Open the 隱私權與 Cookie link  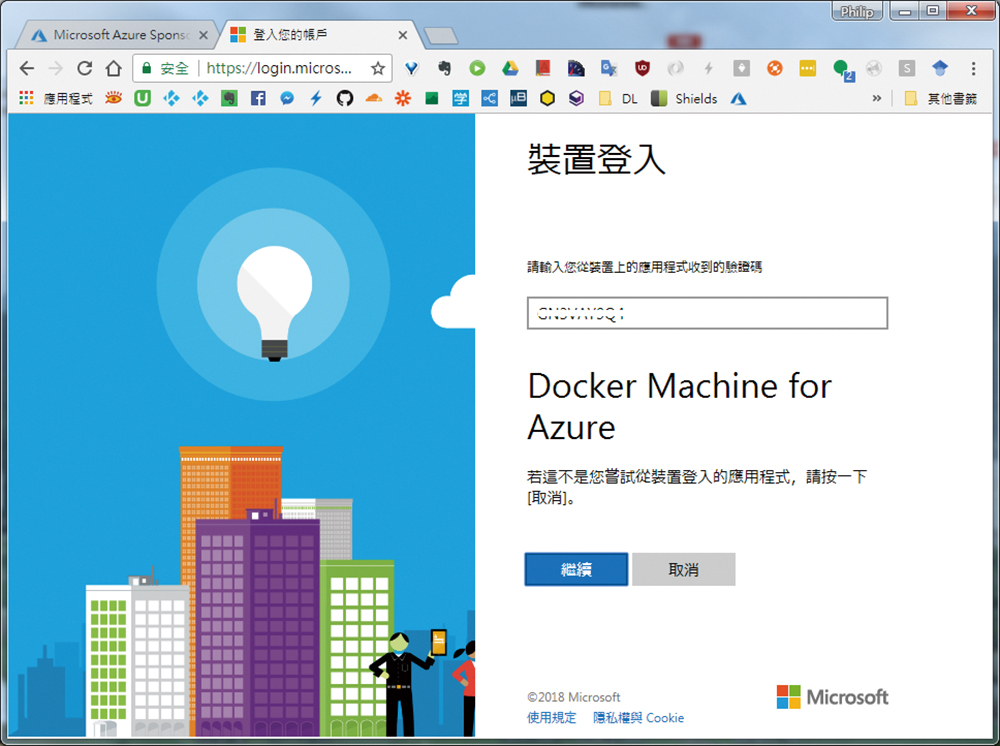638,718
